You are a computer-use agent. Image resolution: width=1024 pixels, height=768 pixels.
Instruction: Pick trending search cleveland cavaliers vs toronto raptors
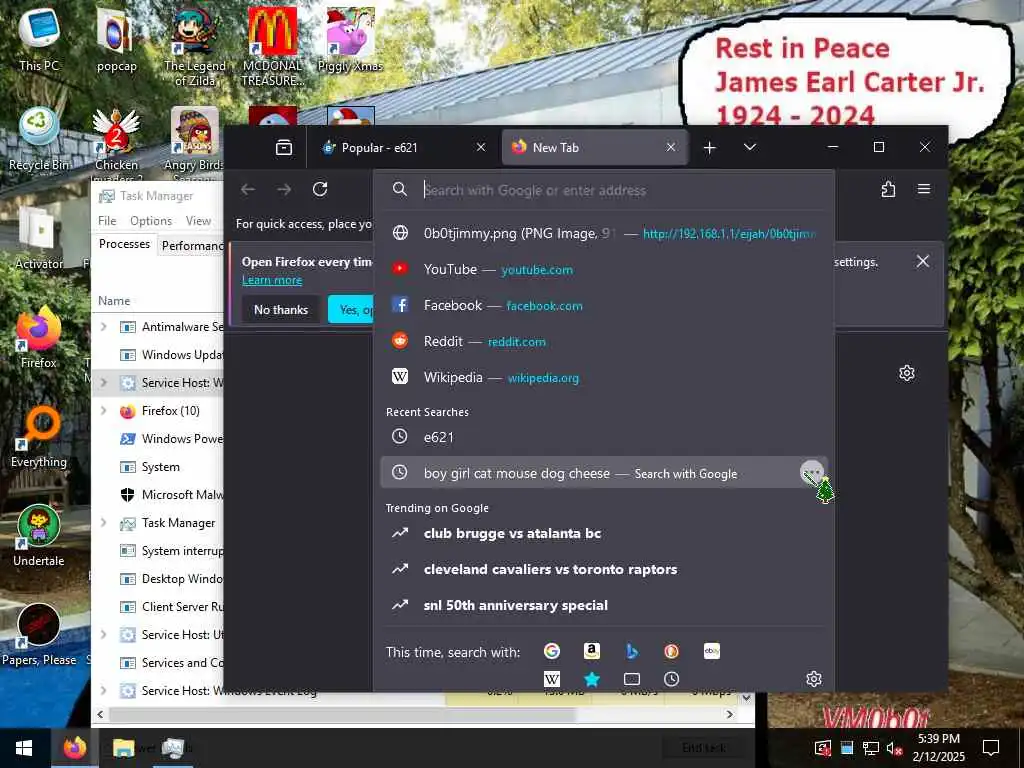[603, 569]
